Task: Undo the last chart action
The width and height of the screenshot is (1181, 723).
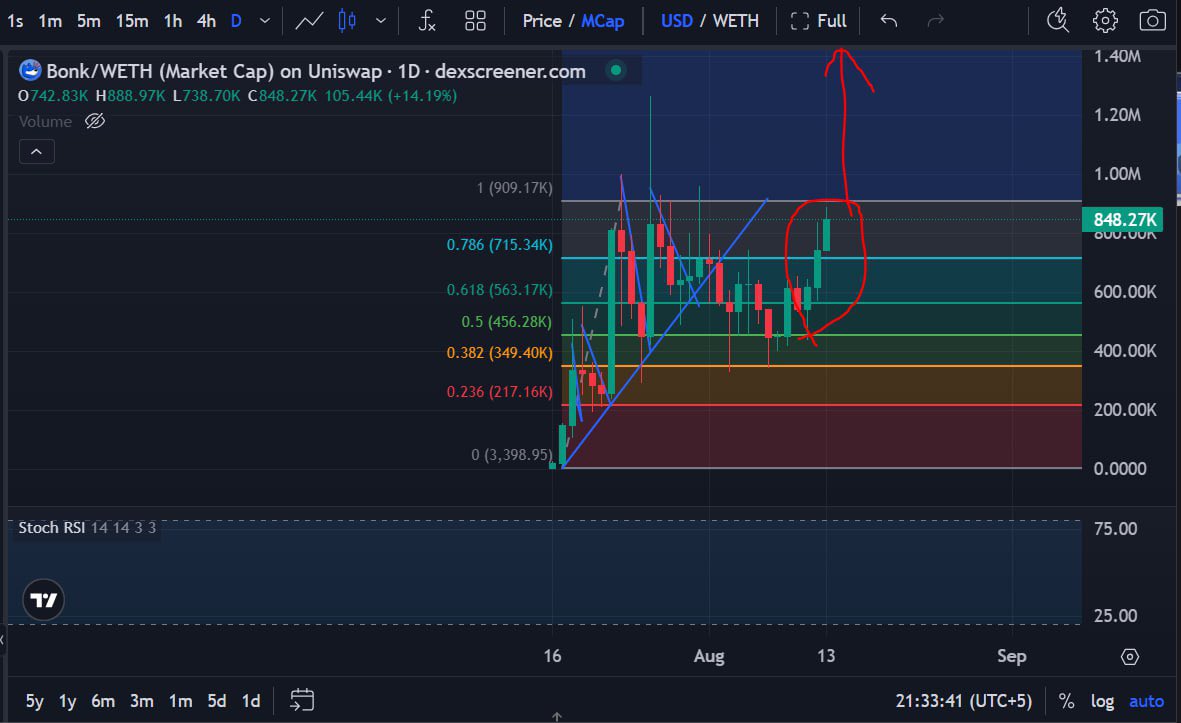Action: click(x=889, y=21)
